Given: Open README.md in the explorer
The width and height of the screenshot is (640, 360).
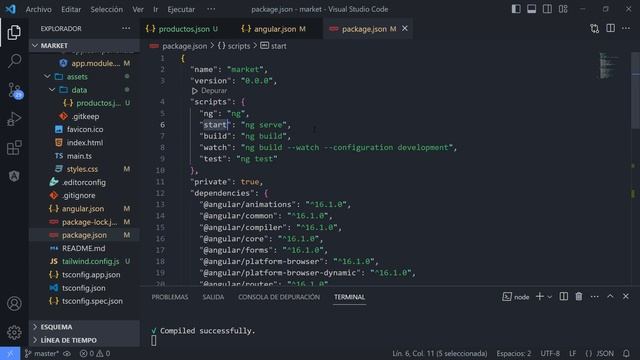Looking at the screenshot, I should [x=84, y=248].
